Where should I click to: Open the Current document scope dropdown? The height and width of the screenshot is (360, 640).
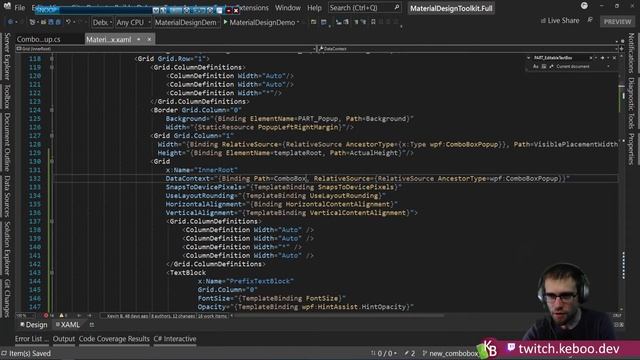click(583, 67)
